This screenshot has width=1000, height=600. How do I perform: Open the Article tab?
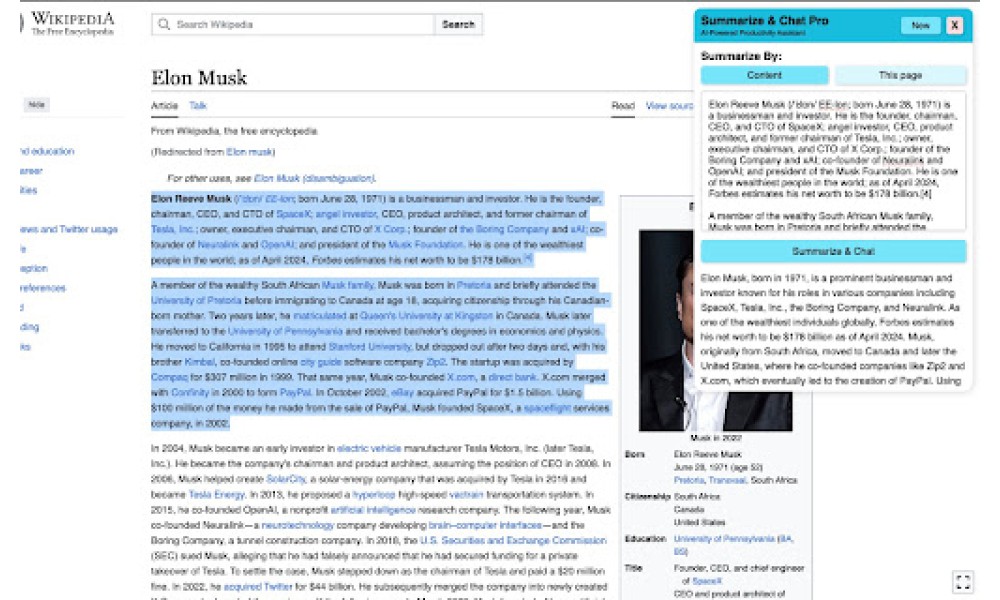pos(164,106)
